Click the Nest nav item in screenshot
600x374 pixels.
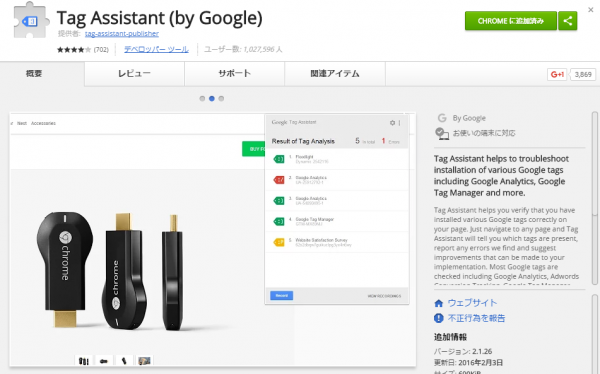tap(22, 123)
